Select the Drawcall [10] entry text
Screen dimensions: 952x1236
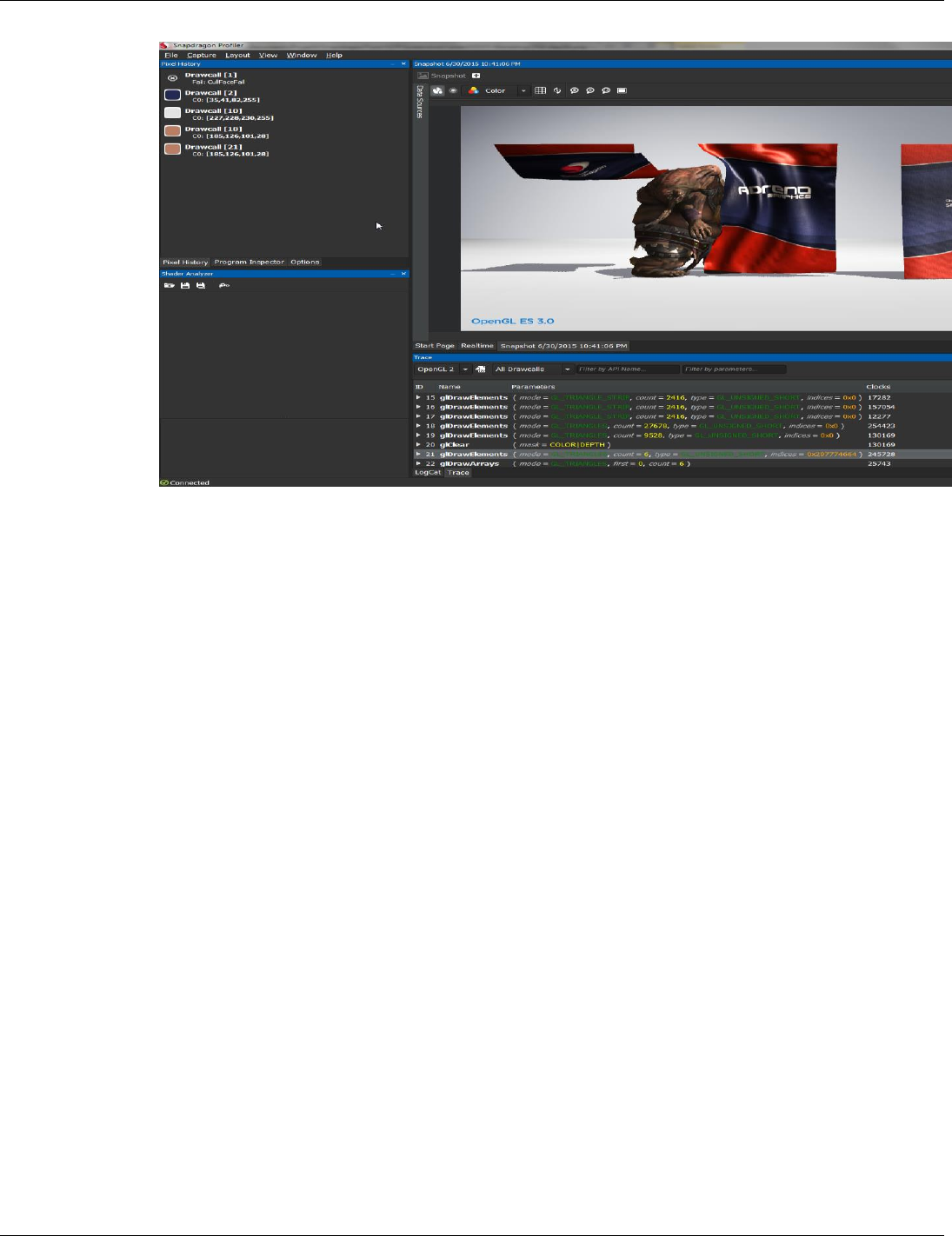(213, 110)
